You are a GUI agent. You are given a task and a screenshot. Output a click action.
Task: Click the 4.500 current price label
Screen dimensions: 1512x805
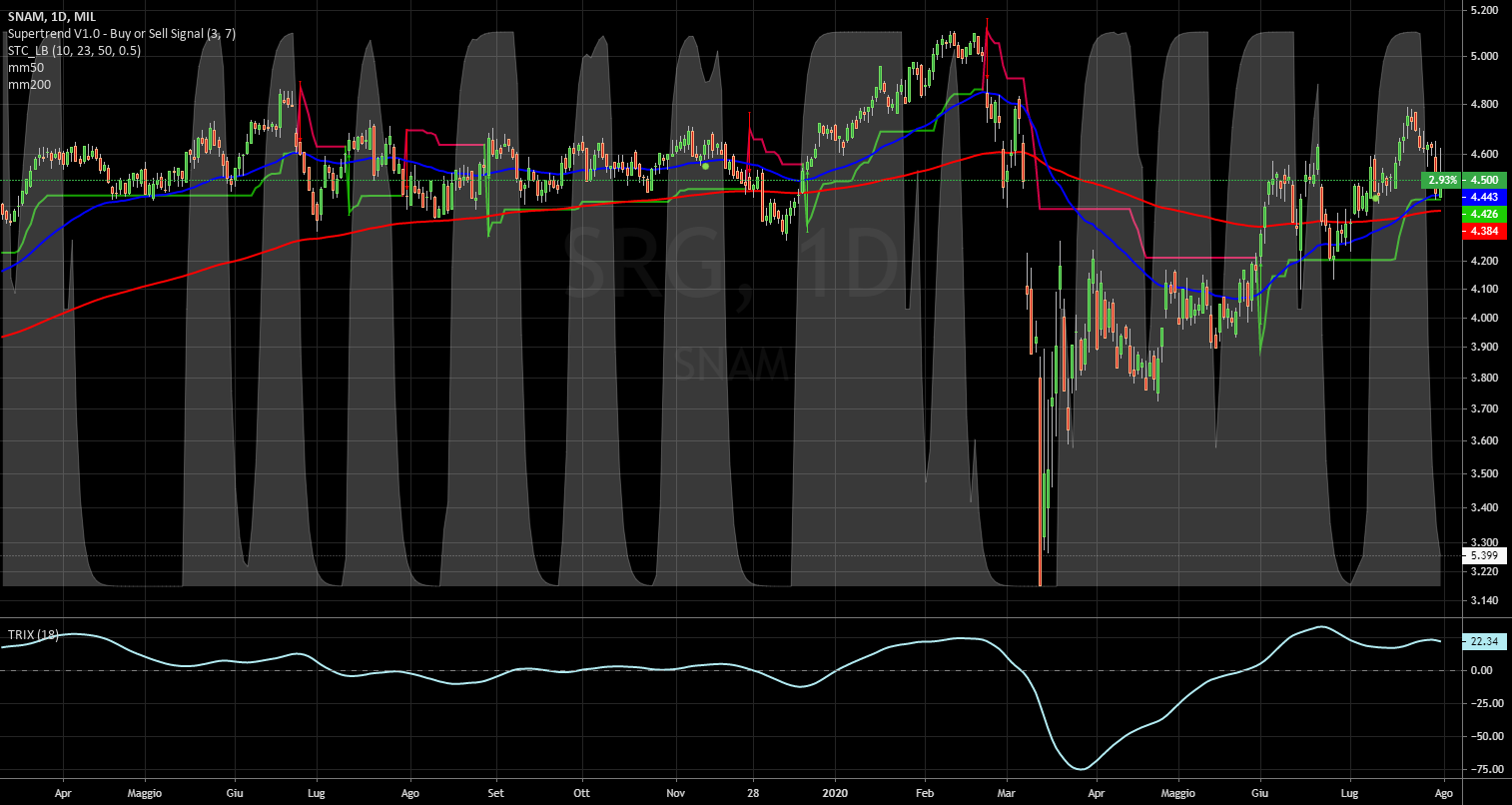(x=1483, y=180)
